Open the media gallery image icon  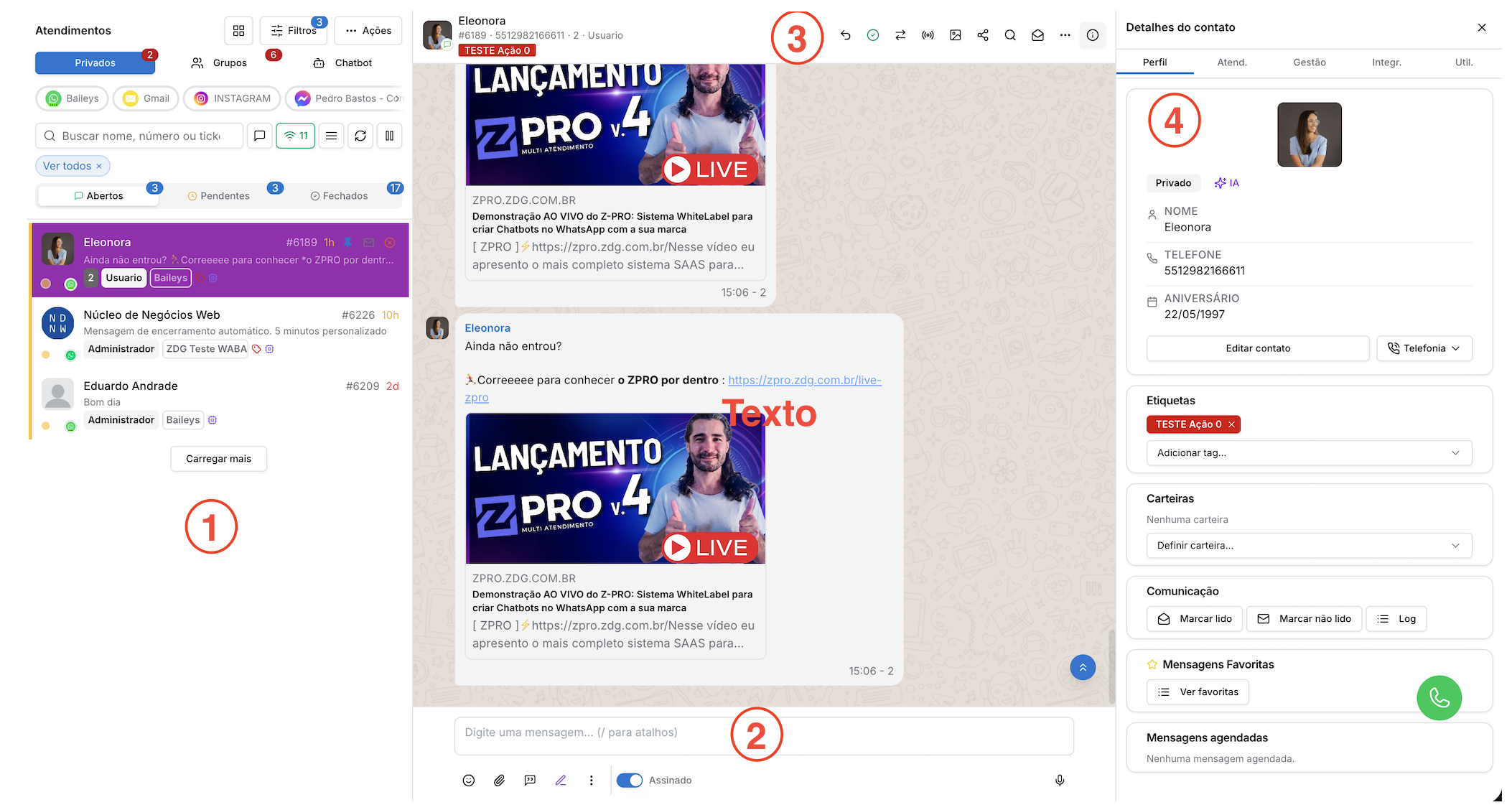pyautogui.click(x=955, y=35)
